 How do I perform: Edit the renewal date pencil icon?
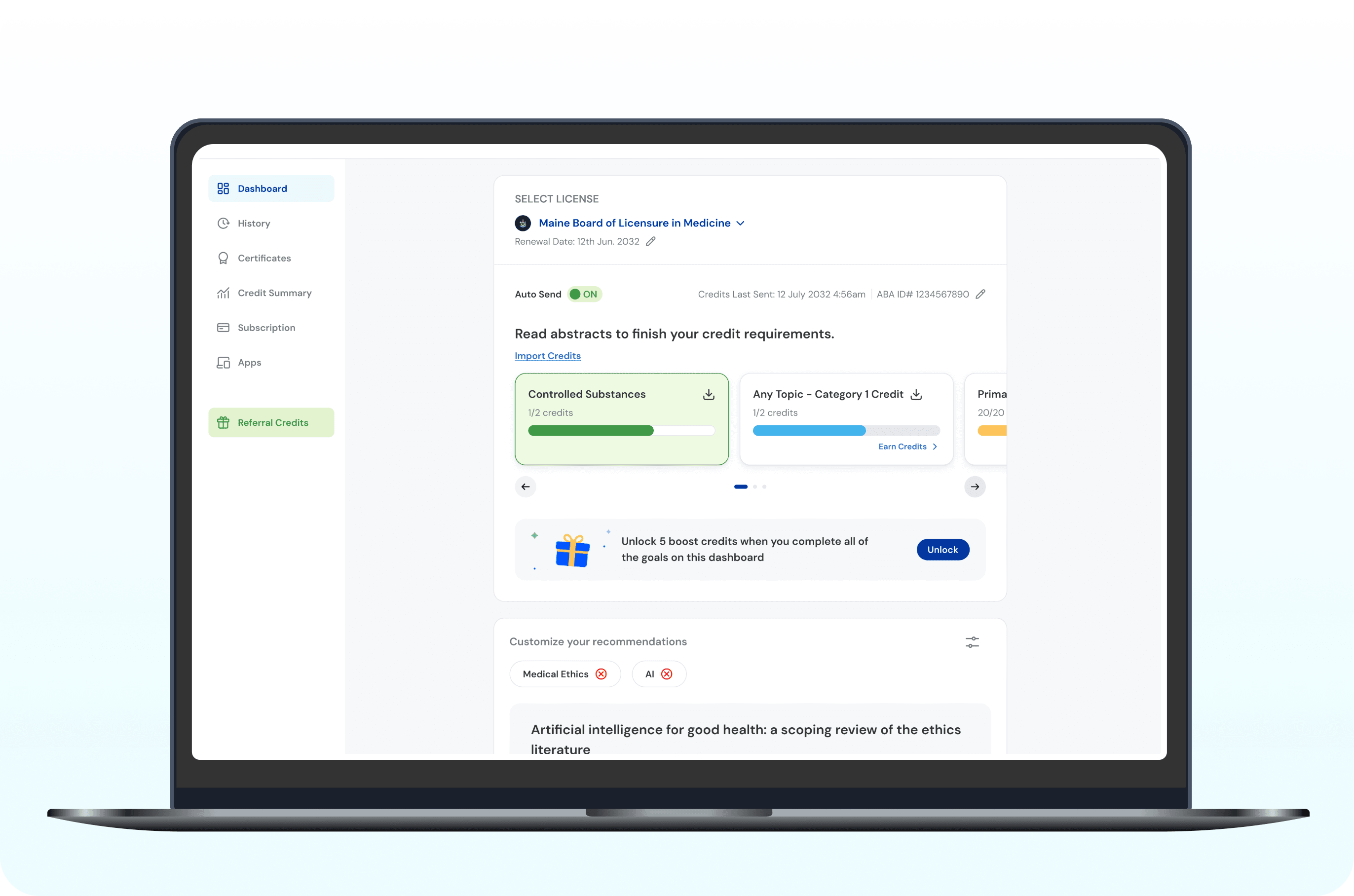[651, 242]
